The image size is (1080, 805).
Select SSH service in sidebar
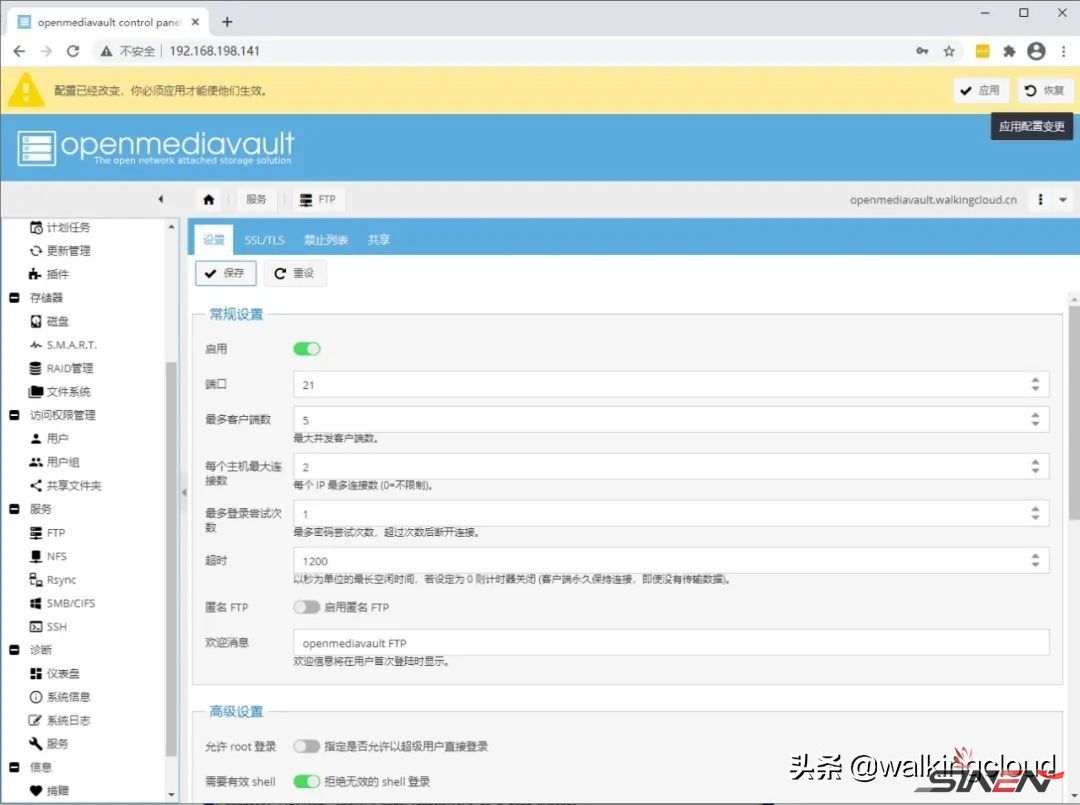click(x=48, y=626)
